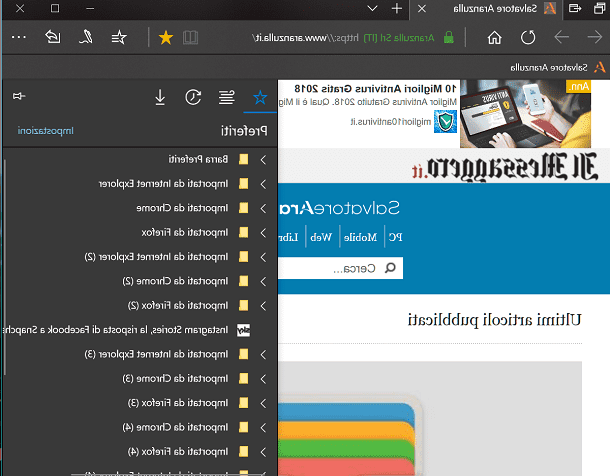
Task: Click Set these tabs aside icon
Action: point(575,8)
